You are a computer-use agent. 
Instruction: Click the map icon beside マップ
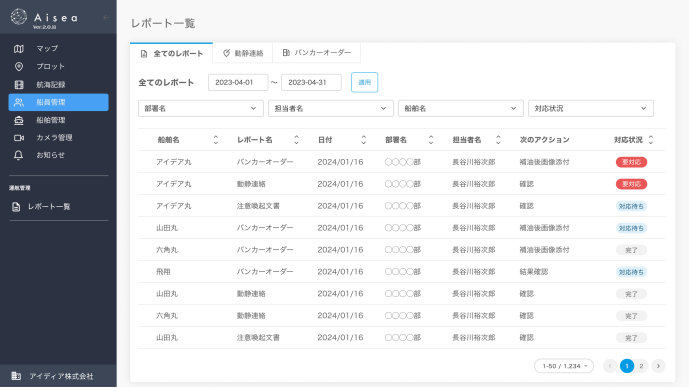click(18, 49)
